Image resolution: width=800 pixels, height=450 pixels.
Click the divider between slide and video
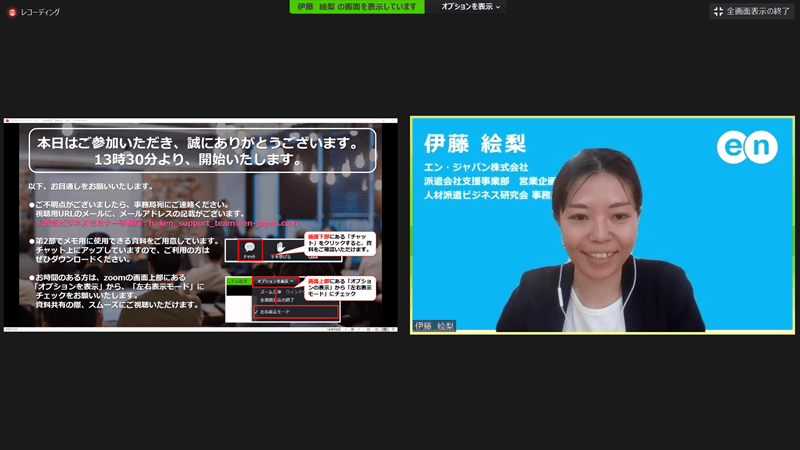tap(404, 225)
